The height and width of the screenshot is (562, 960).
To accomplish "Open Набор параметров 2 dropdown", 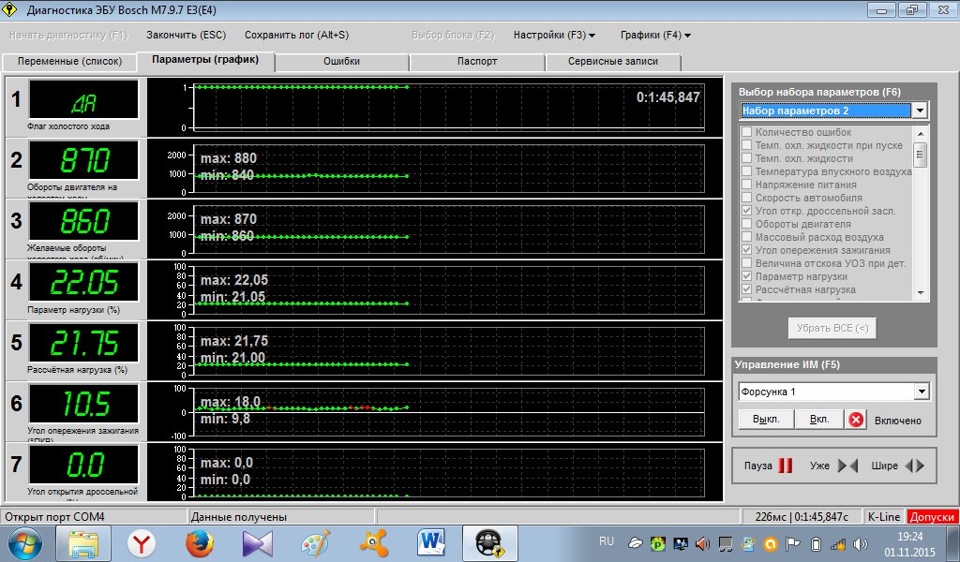I will [920, 111].
